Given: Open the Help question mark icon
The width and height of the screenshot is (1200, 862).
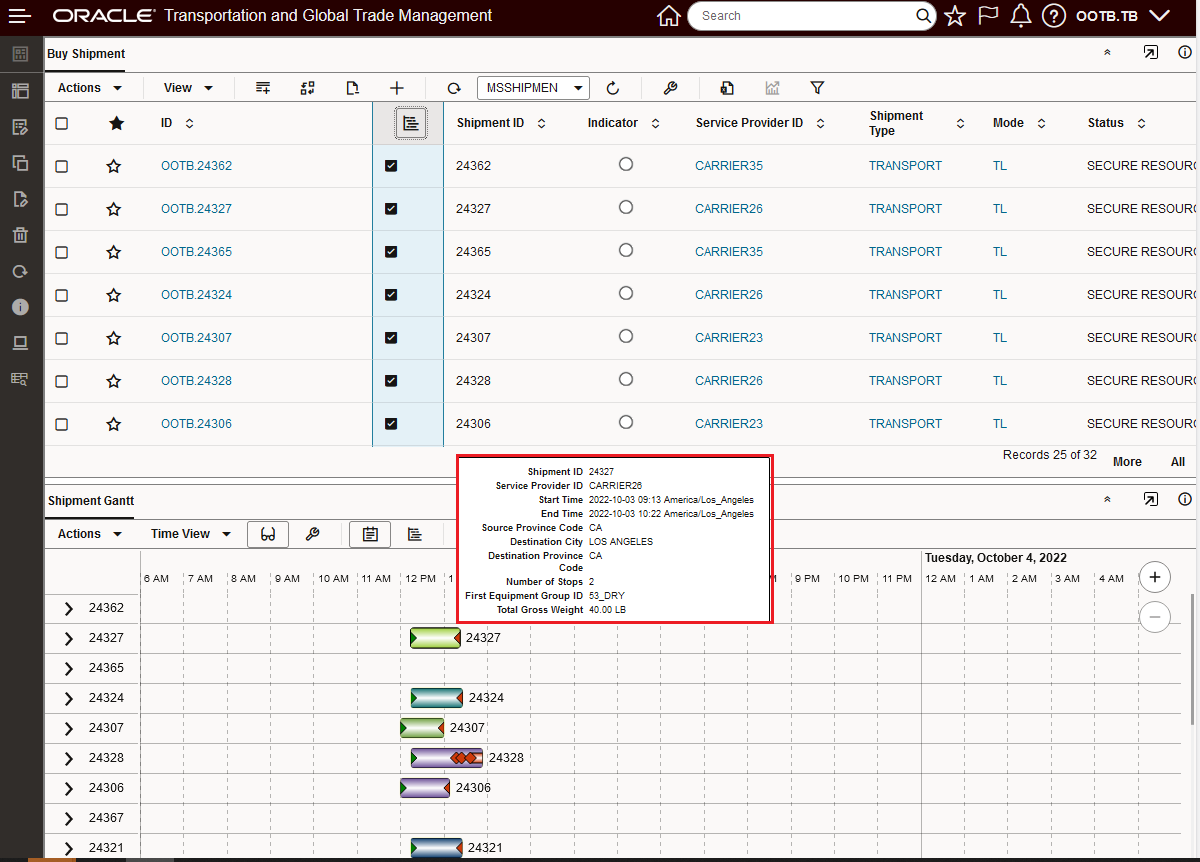Looking at the screenshot, I should (1053, 16).
